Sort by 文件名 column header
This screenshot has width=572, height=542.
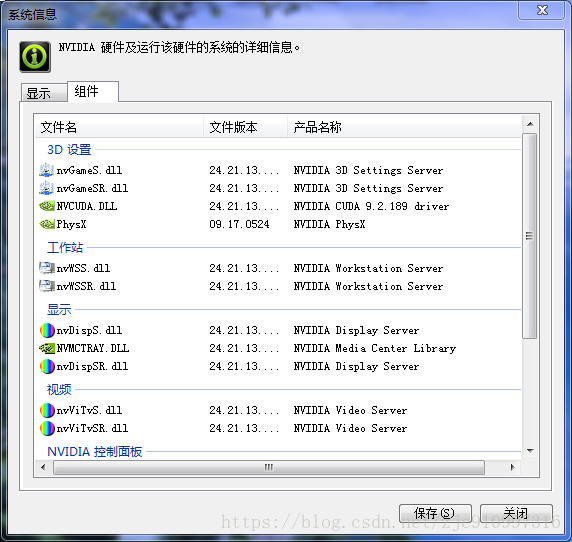pyautogui.click(x=119, y=127)
